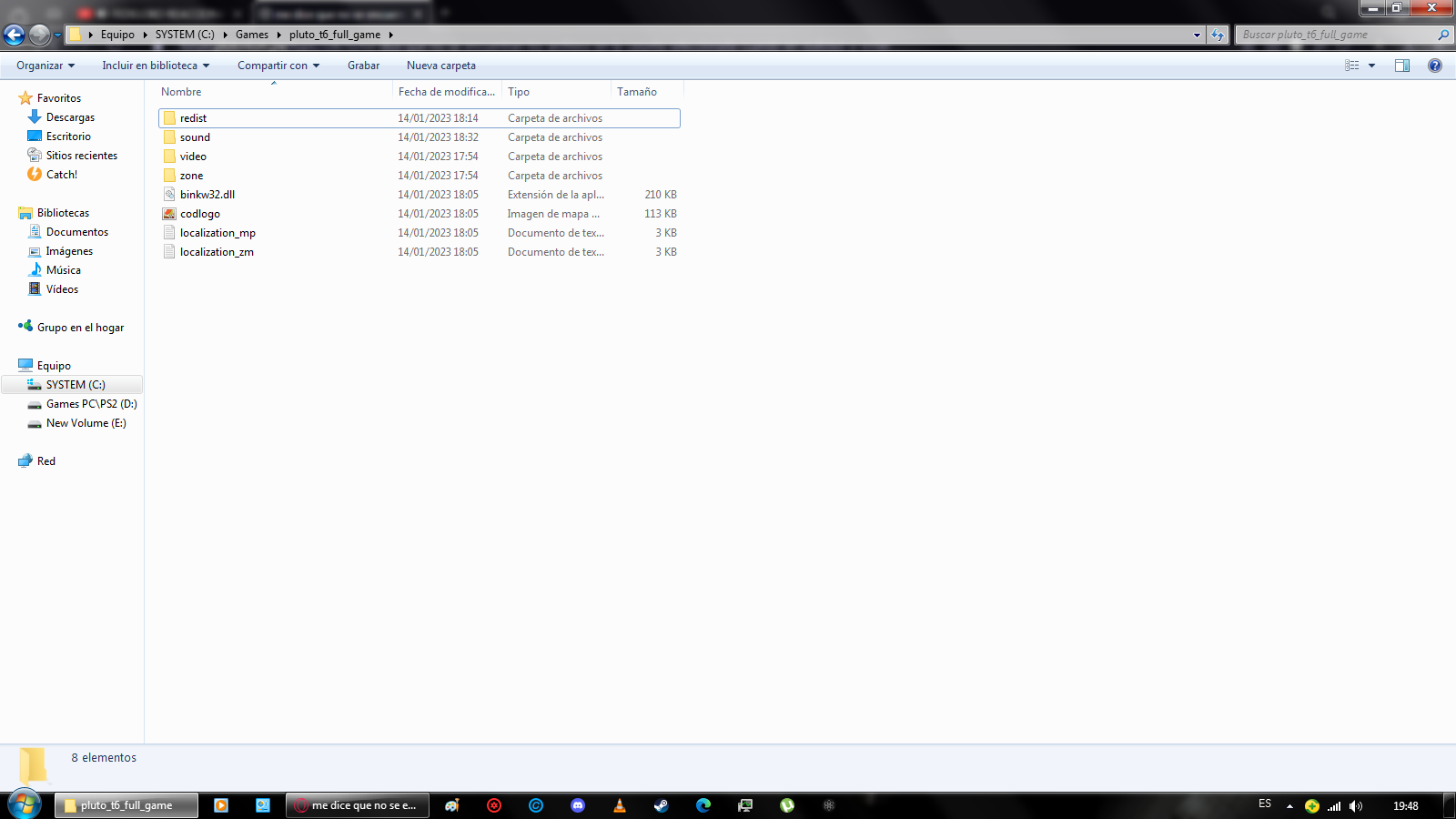The width and height of the screenshot is (1456, 819).
Task: Open recent locations dropdown next to navigation arrows
Action: click(57, 35)
